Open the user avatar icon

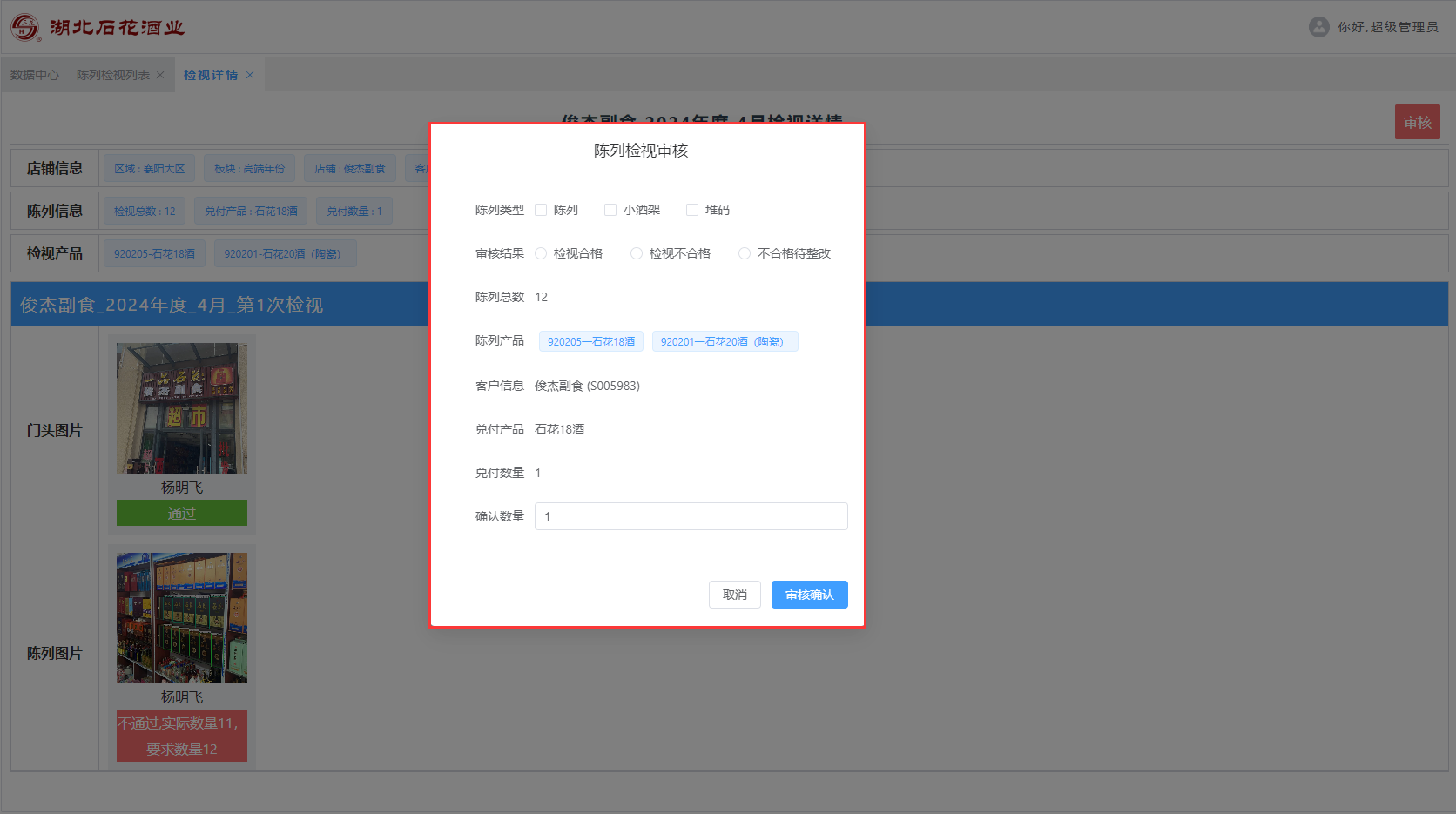pos(1319,27)
